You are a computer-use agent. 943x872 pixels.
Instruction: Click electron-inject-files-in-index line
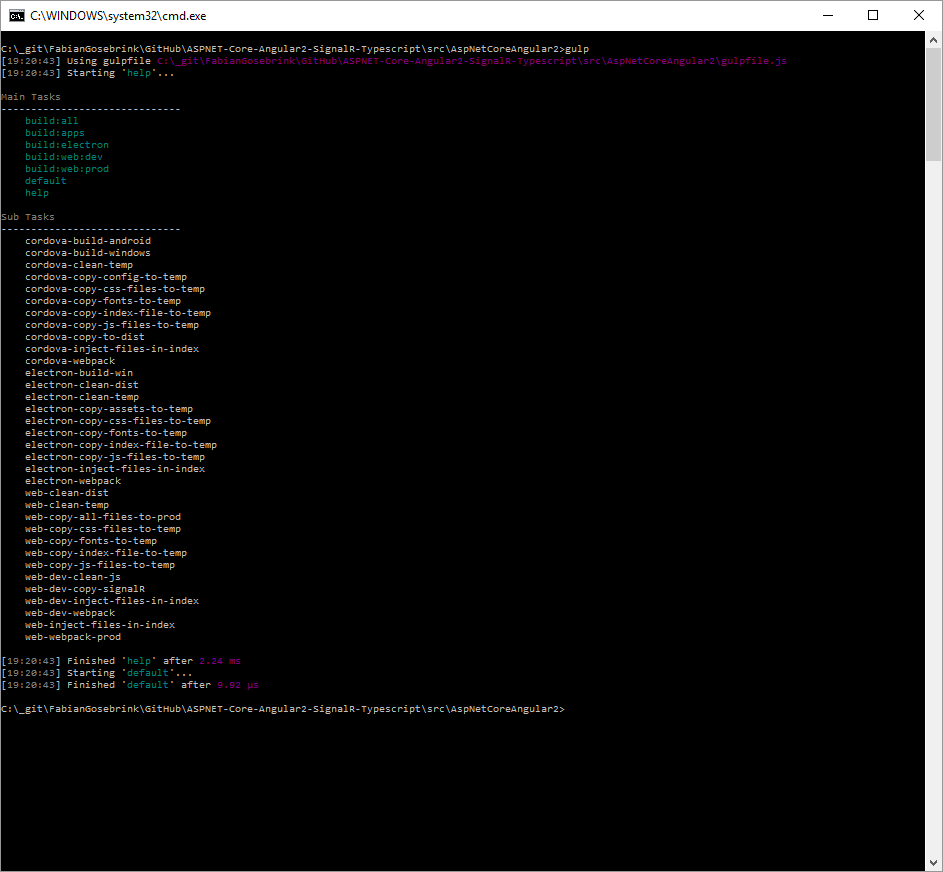(x=115, y=470)
